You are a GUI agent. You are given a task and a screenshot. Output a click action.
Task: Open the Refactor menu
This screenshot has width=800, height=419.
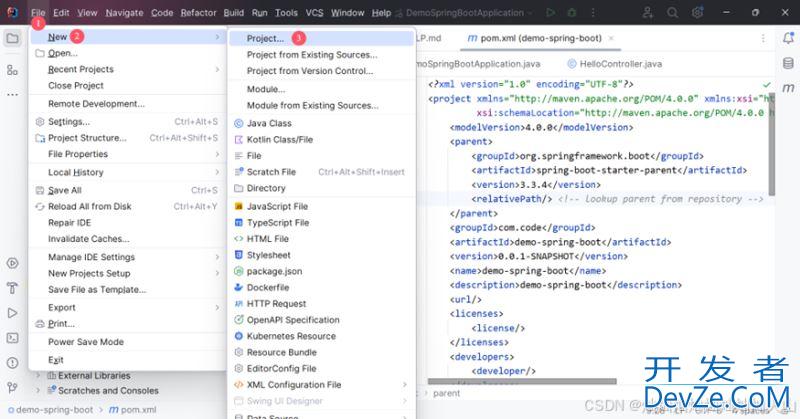[x=198, y=13]
